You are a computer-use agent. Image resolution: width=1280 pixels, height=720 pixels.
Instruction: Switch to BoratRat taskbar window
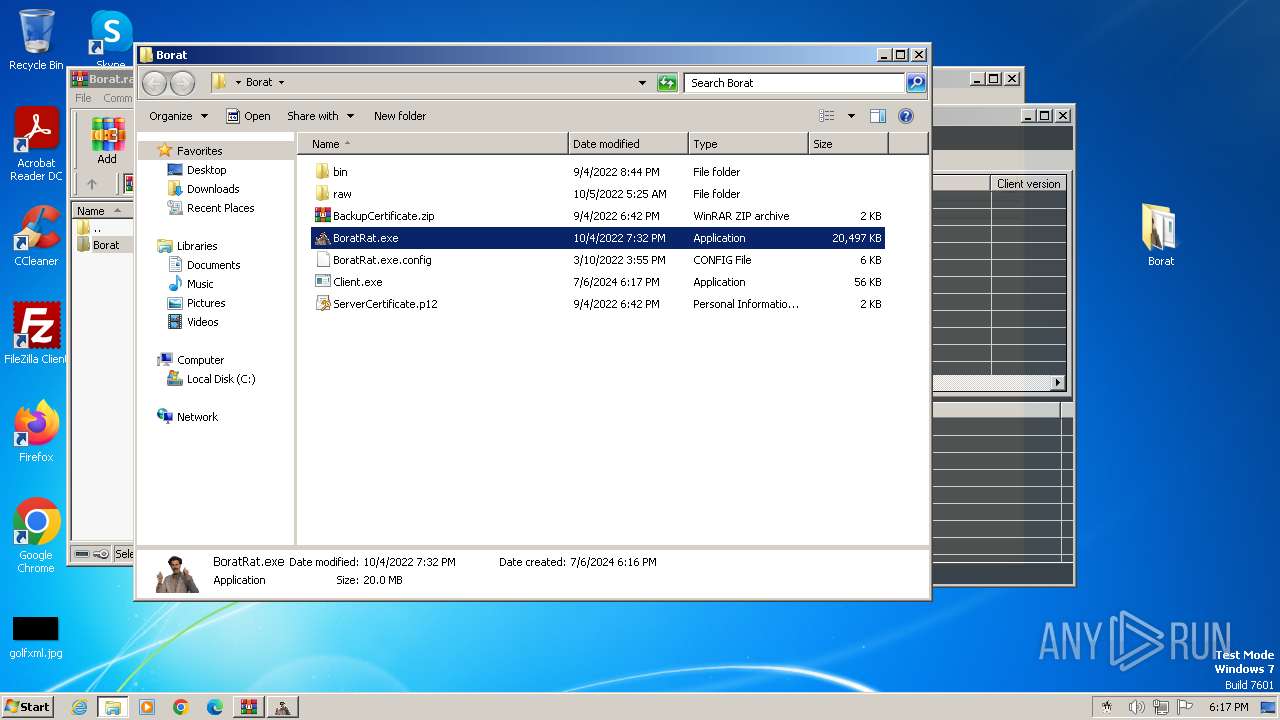(283, 707)
